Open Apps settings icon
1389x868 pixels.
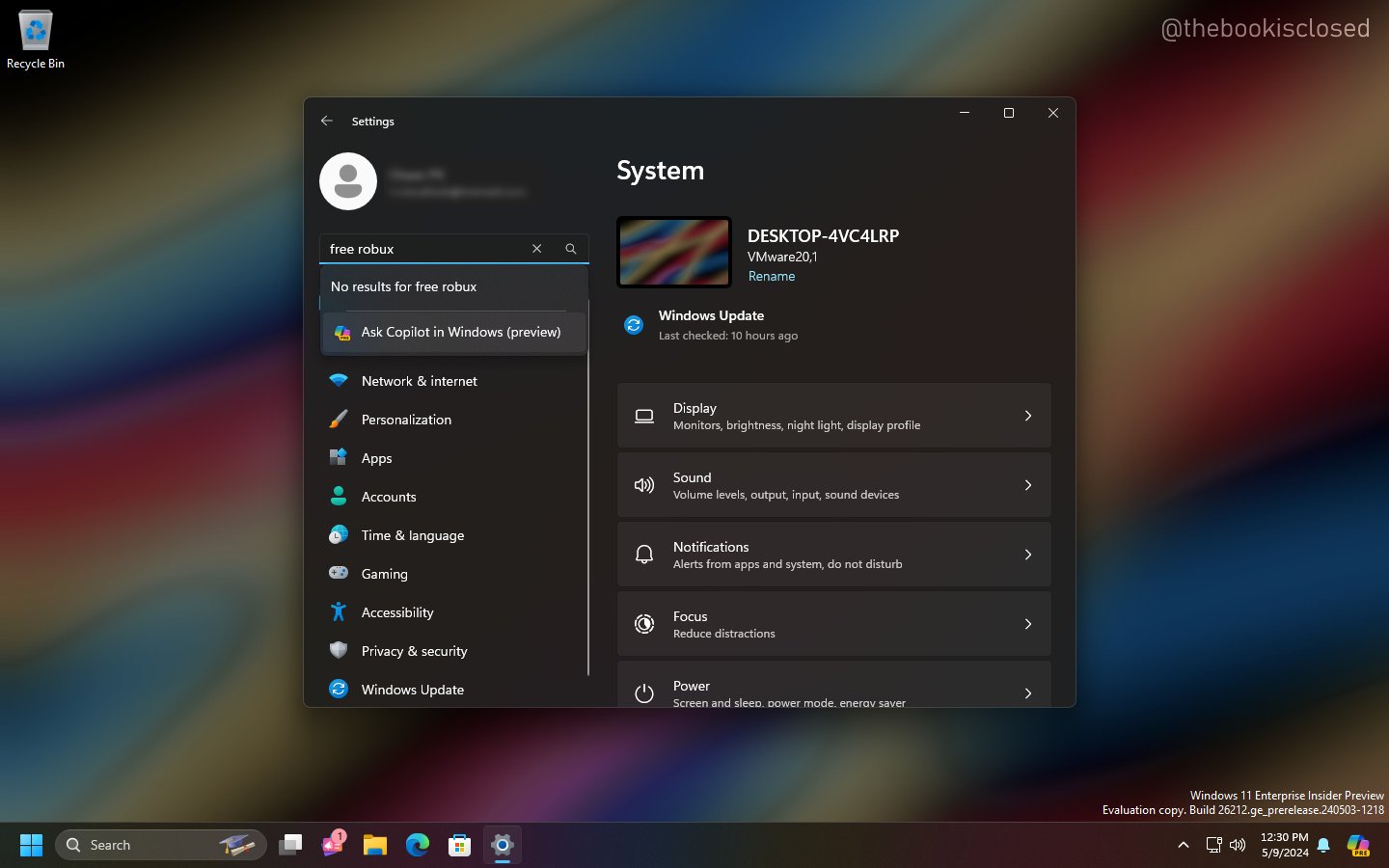pos(339,458)
